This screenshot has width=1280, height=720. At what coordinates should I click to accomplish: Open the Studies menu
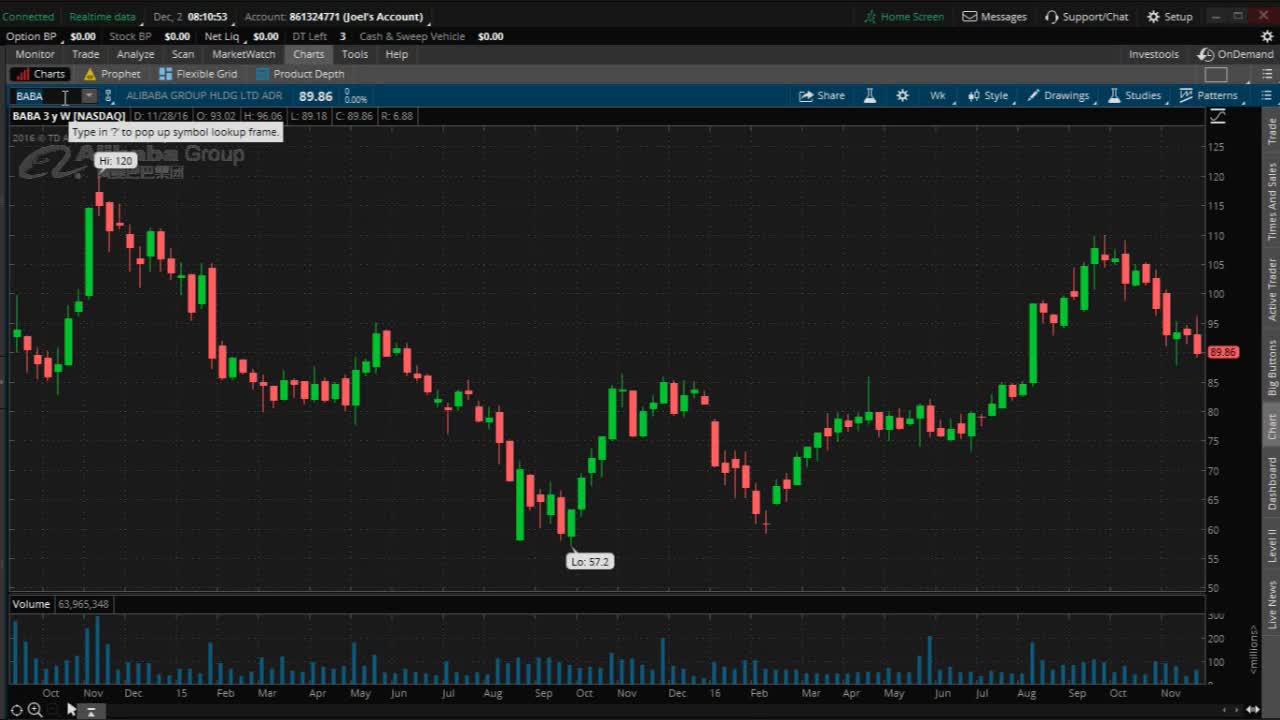(x=1134, y=96)
